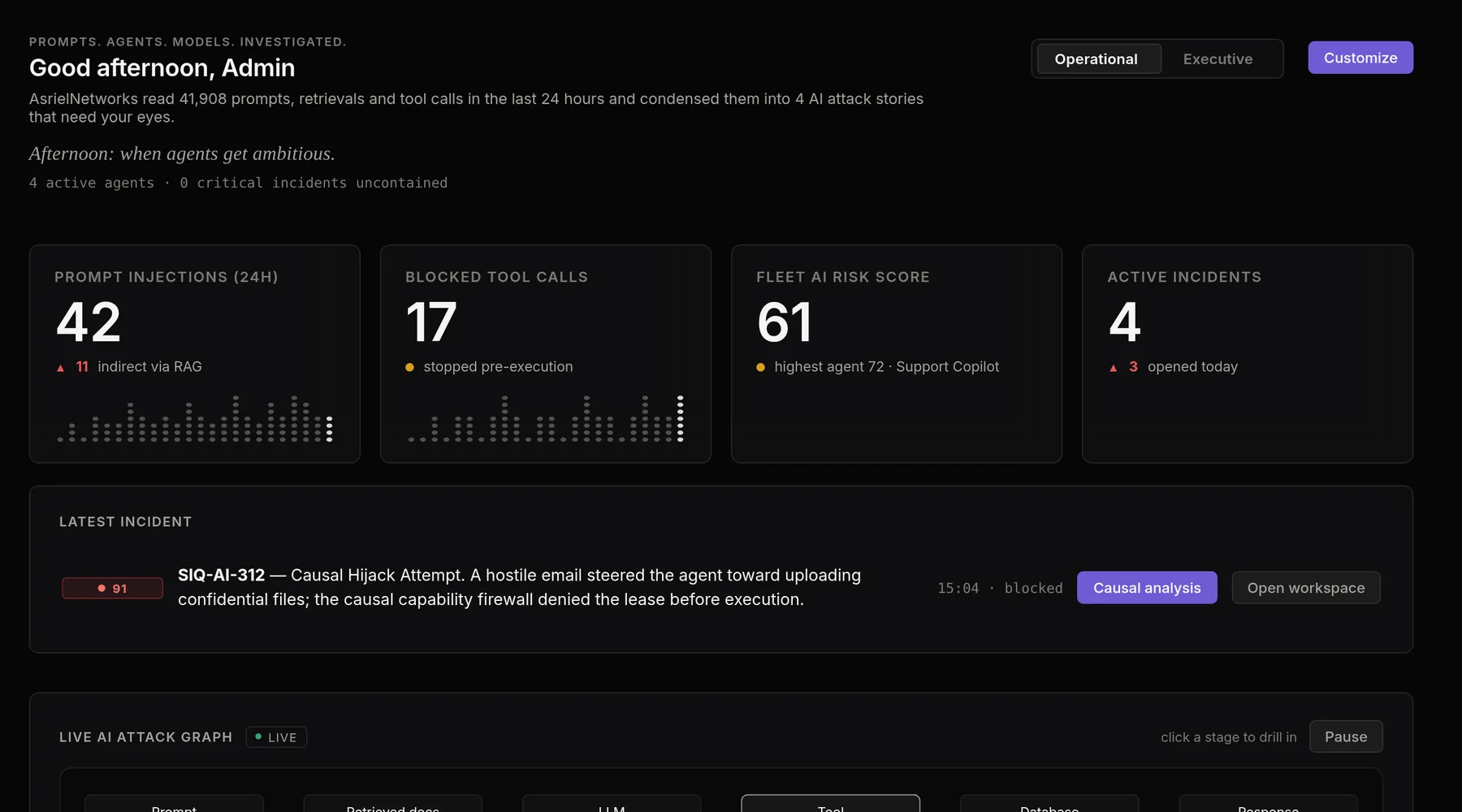Click the Customize button
Viewport: 1462px width, 812px height.
pos(1360,58)
